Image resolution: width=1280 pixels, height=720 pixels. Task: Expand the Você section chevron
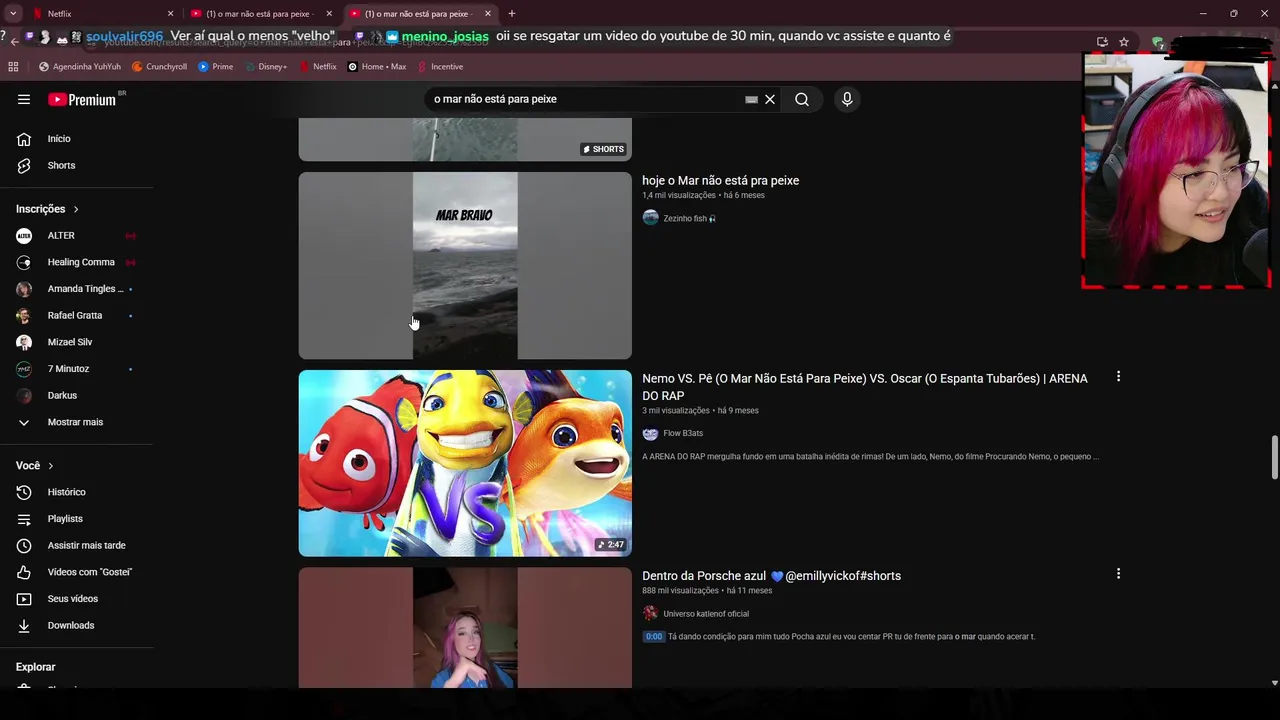(51, 466)
